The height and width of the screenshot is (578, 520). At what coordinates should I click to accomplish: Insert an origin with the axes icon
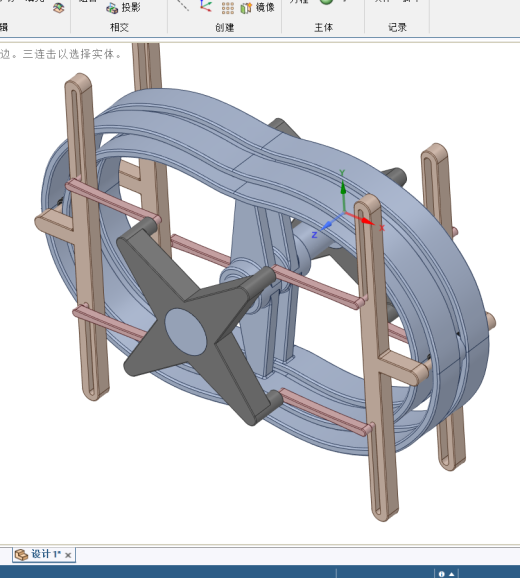pos(206,6)
